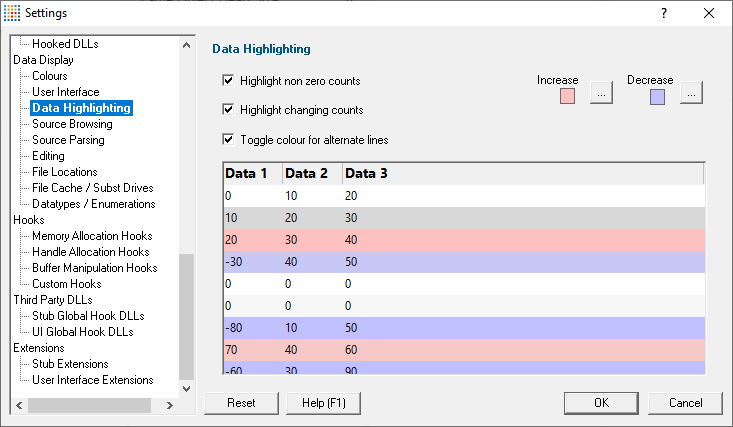733x427 pixels.
Task: Toggle Highlight changing counts checkbox
Action: click(228, 109)
